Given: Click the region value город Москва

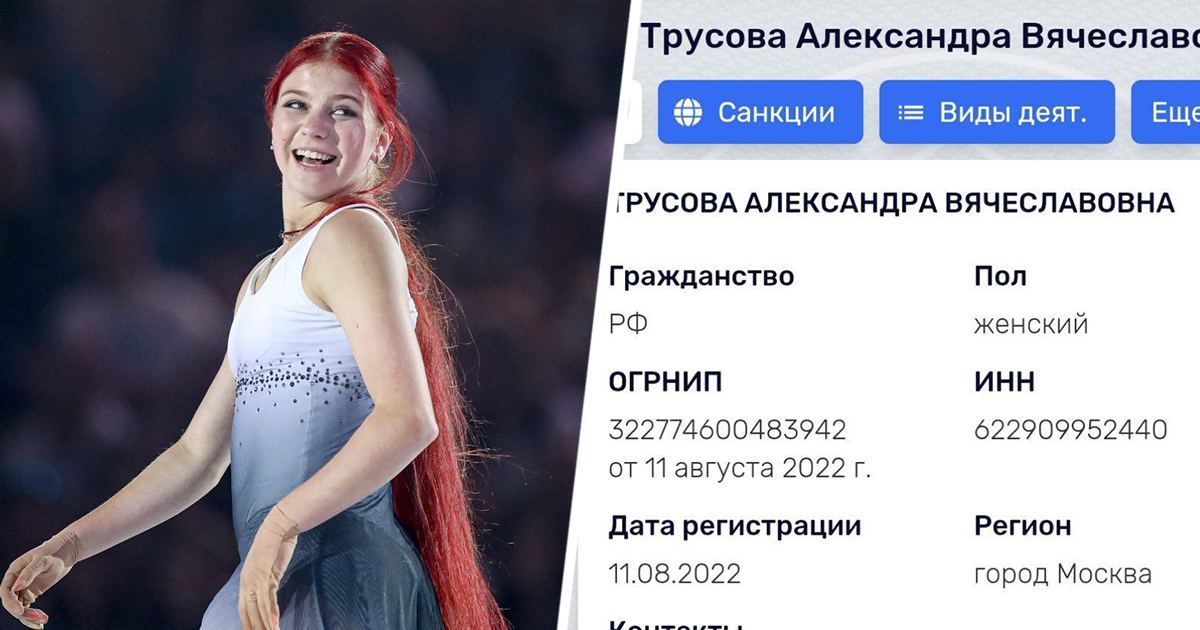Looking at the screenshot, I should point(1062,575).
